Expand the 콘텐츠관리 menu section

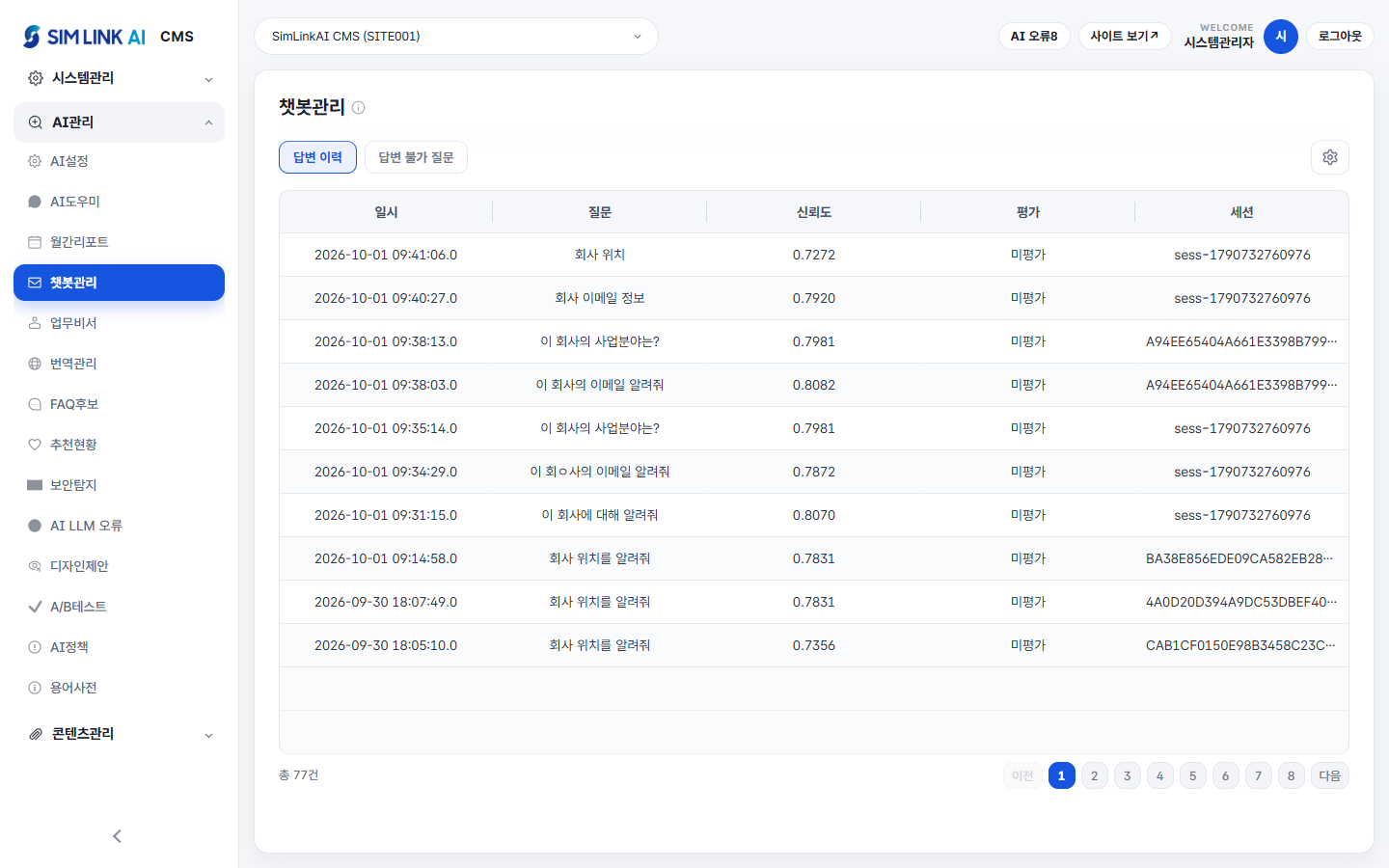(x=119, y=734)
